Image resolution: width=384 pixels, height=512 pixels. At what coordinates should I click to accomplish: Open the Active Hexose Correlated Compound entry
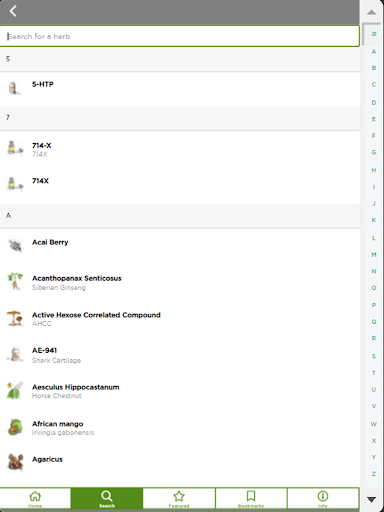tap(180, 319)
